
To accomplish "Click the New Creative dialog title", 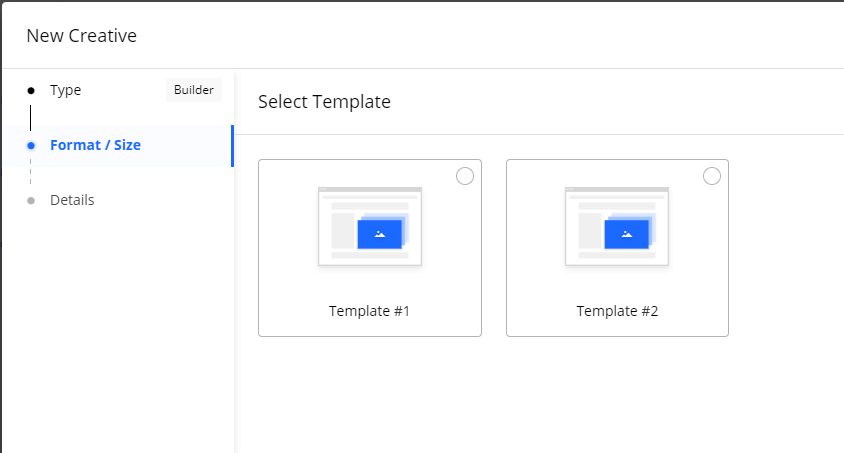I will [x=81, y=36].
